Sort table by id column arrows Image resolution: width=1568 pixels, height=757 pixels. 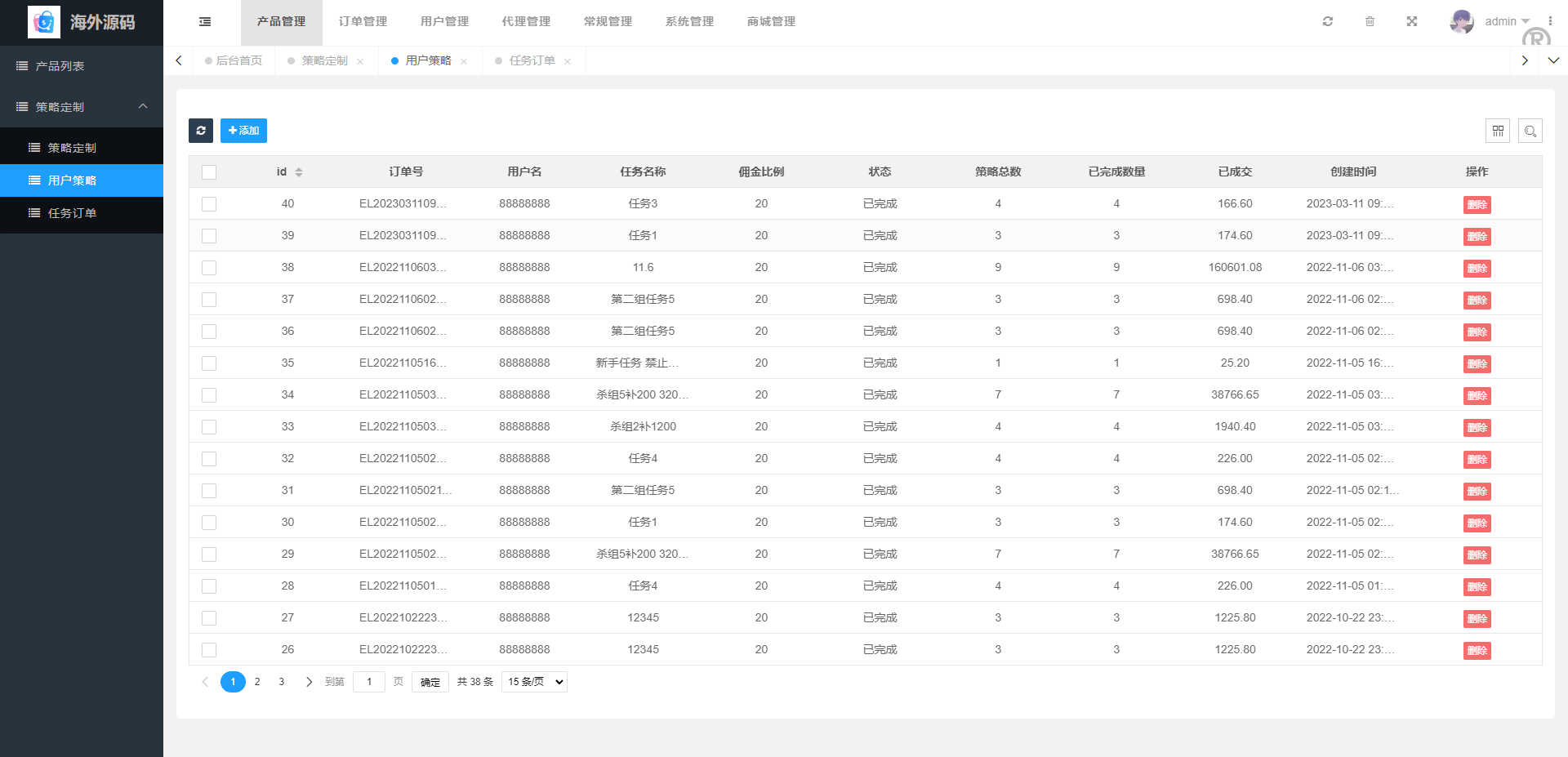pyautogui.click(x=299, y=172)
